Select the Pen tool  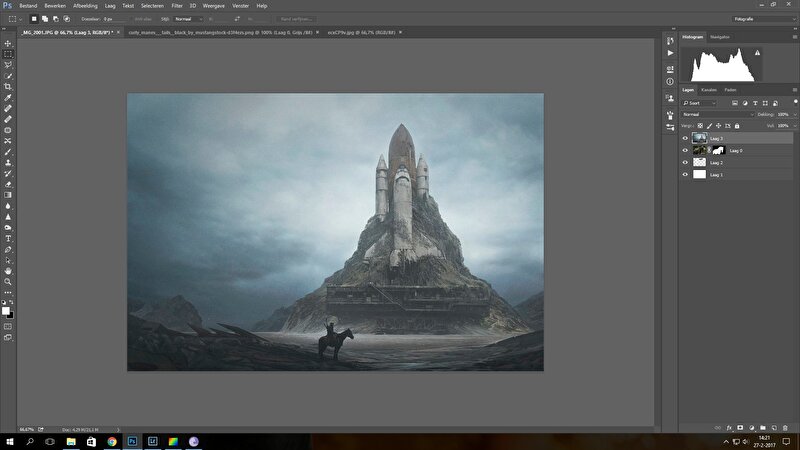pyautogui.click(x=8, y=249)
